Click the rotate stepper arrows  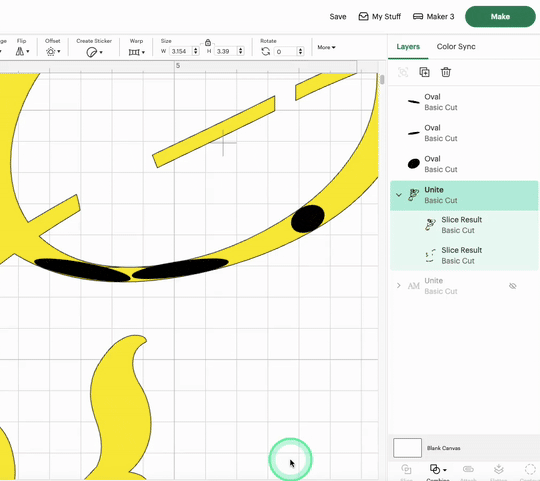(x=301, y=51)
